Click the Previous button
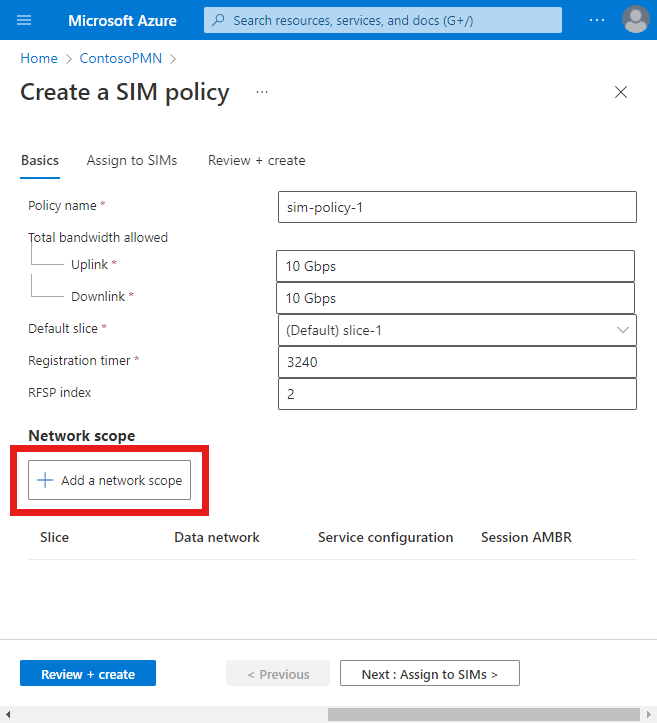This screenshot has height=723, width=657. 278,673
